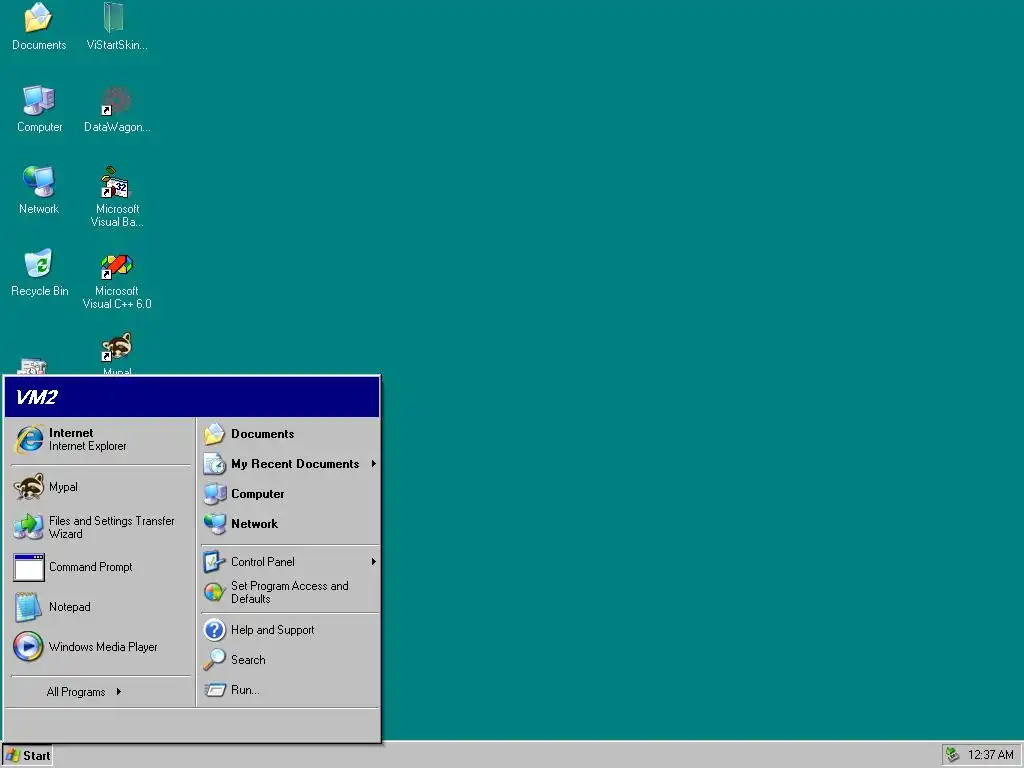Open Search from the Start menu
The image size is (1024, 768).
click(290, 660)
